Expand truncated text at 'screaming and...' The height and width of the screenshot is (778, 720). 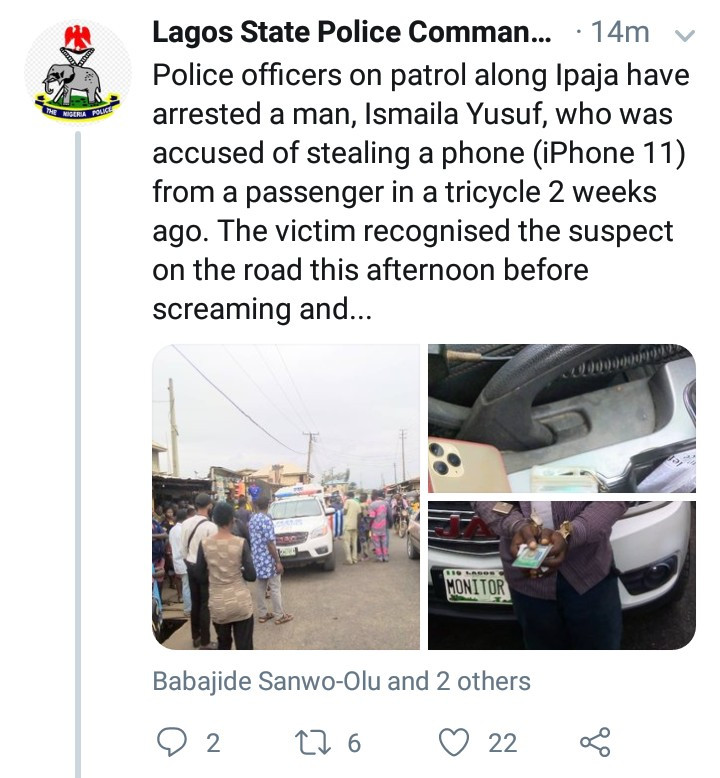pos(262,310)
